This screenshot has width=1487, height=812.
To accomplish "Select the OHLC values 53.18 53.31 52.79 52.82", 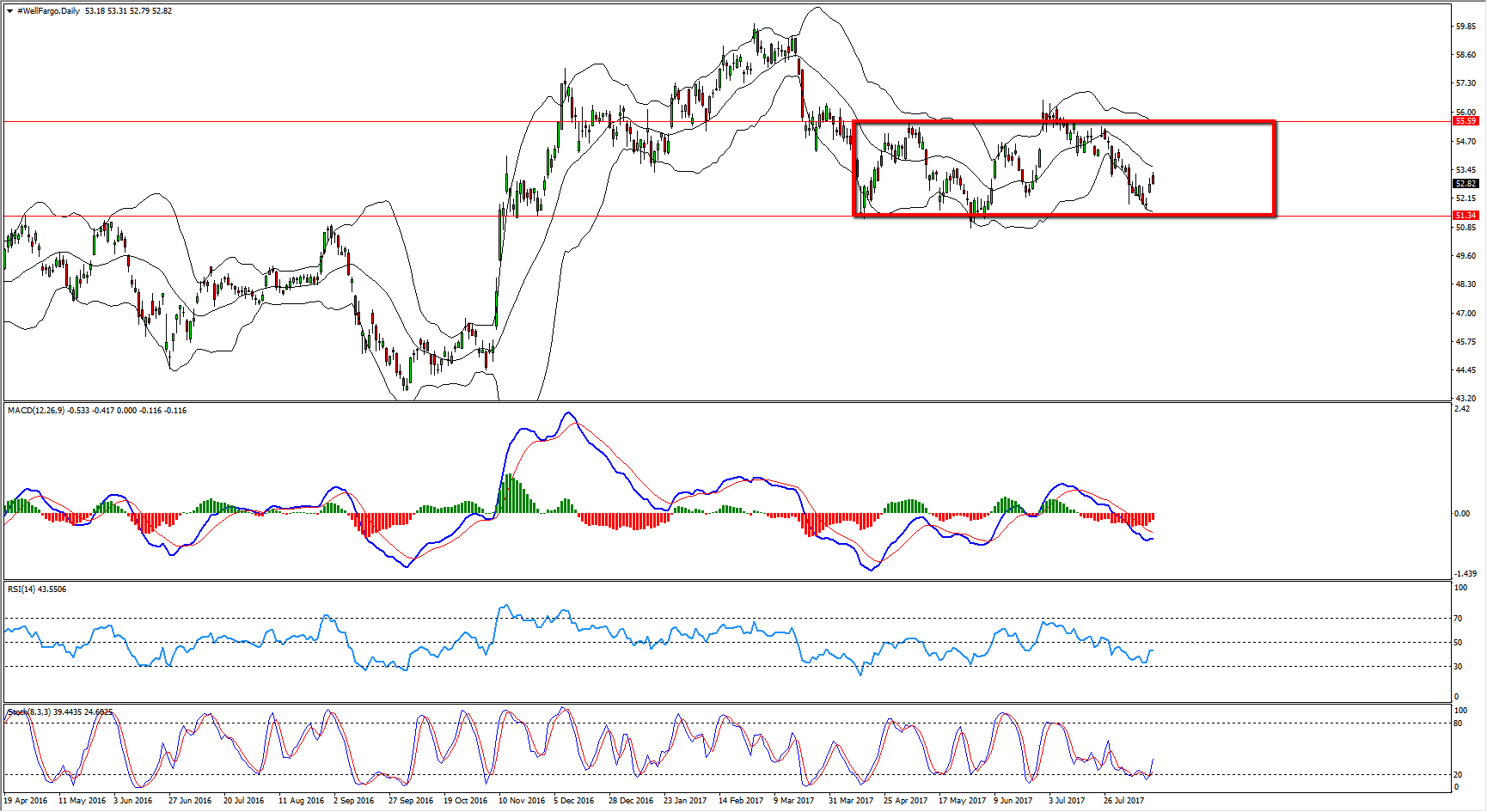I will (129, 11).
